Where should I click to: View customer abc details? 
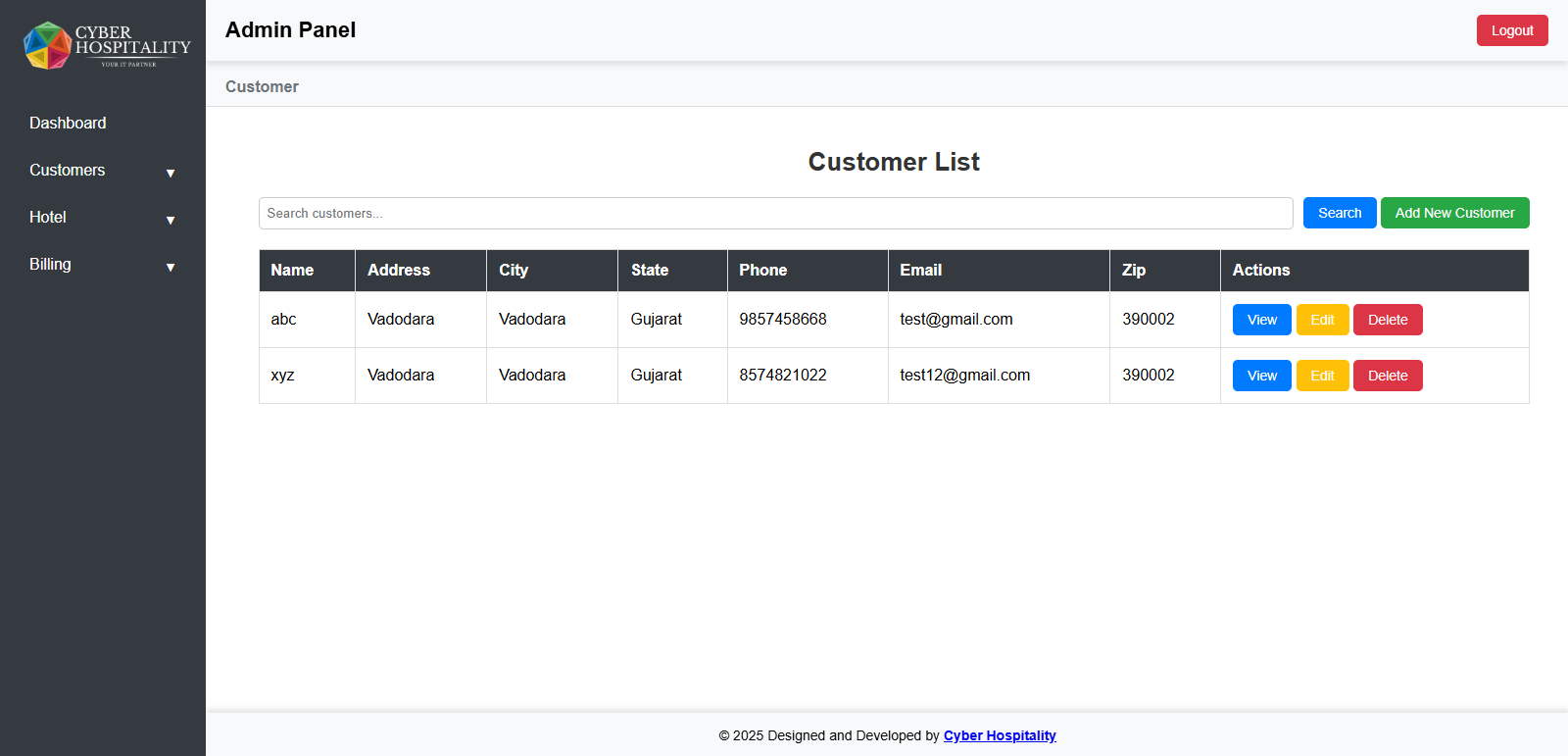coord(1261,320)
